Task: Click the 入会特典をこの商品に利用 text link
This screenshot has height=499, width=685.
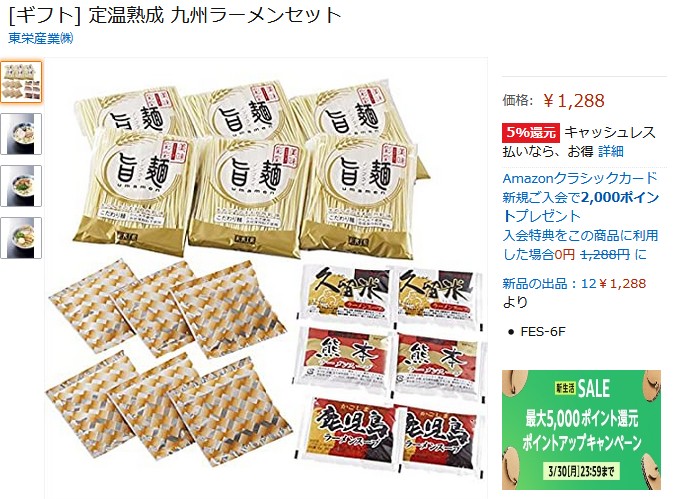Action: click(x=581, y=236)
